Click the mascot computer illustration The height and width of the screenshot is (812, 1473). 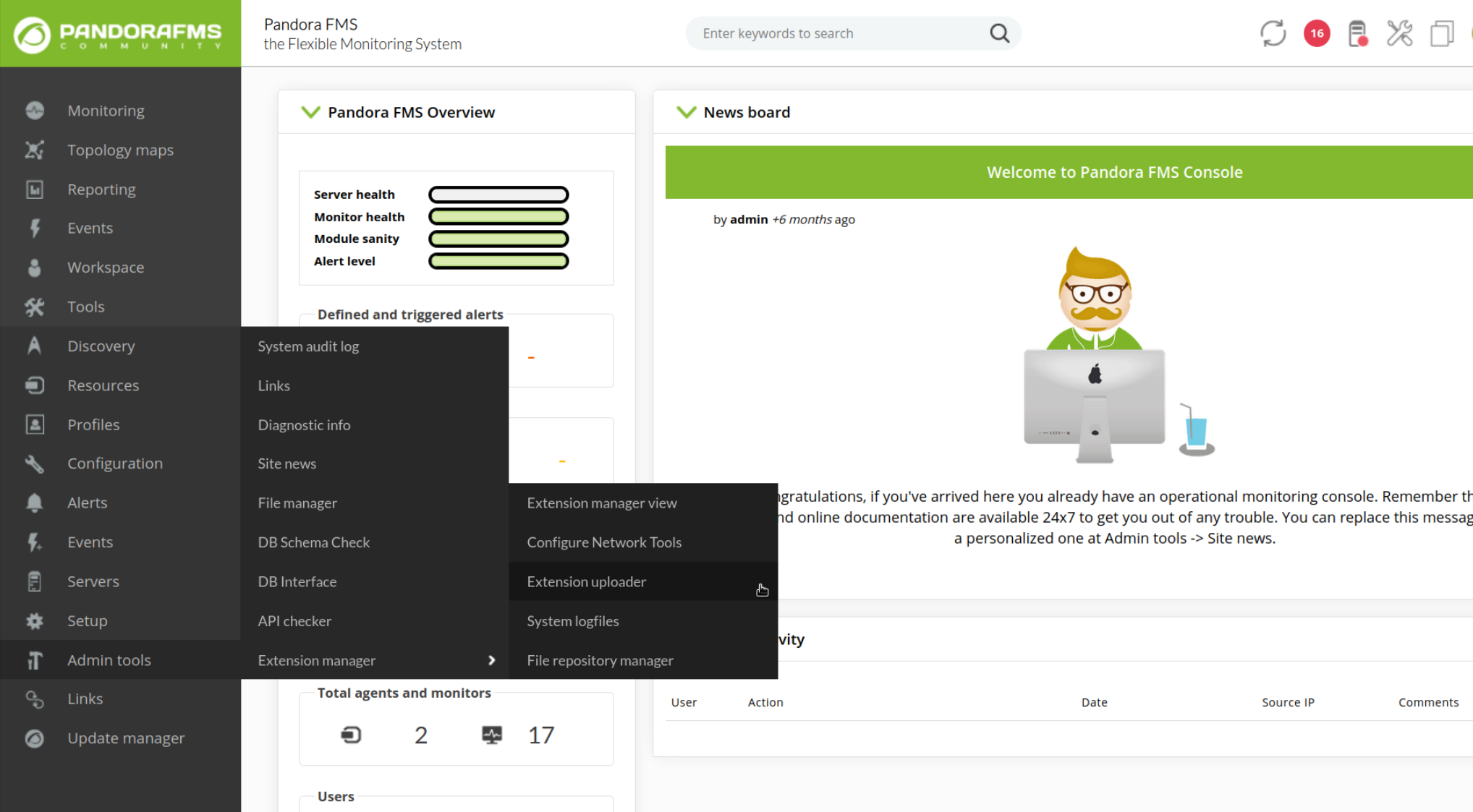pos(1118,354)
